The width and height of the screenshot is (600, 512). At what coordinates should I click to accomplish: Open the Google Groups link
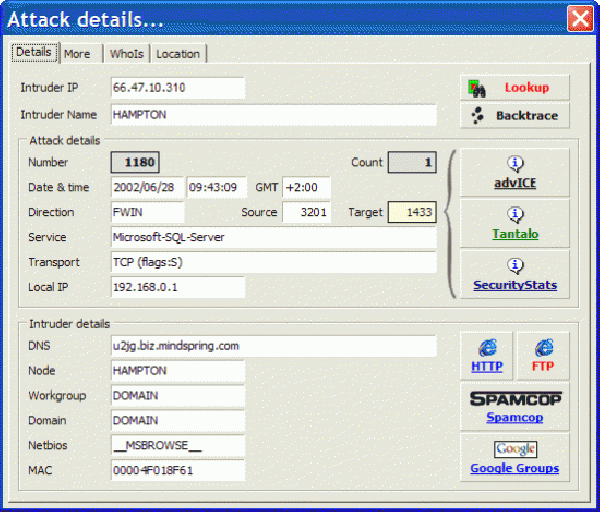pyautogui.click(x=515, y=468)
